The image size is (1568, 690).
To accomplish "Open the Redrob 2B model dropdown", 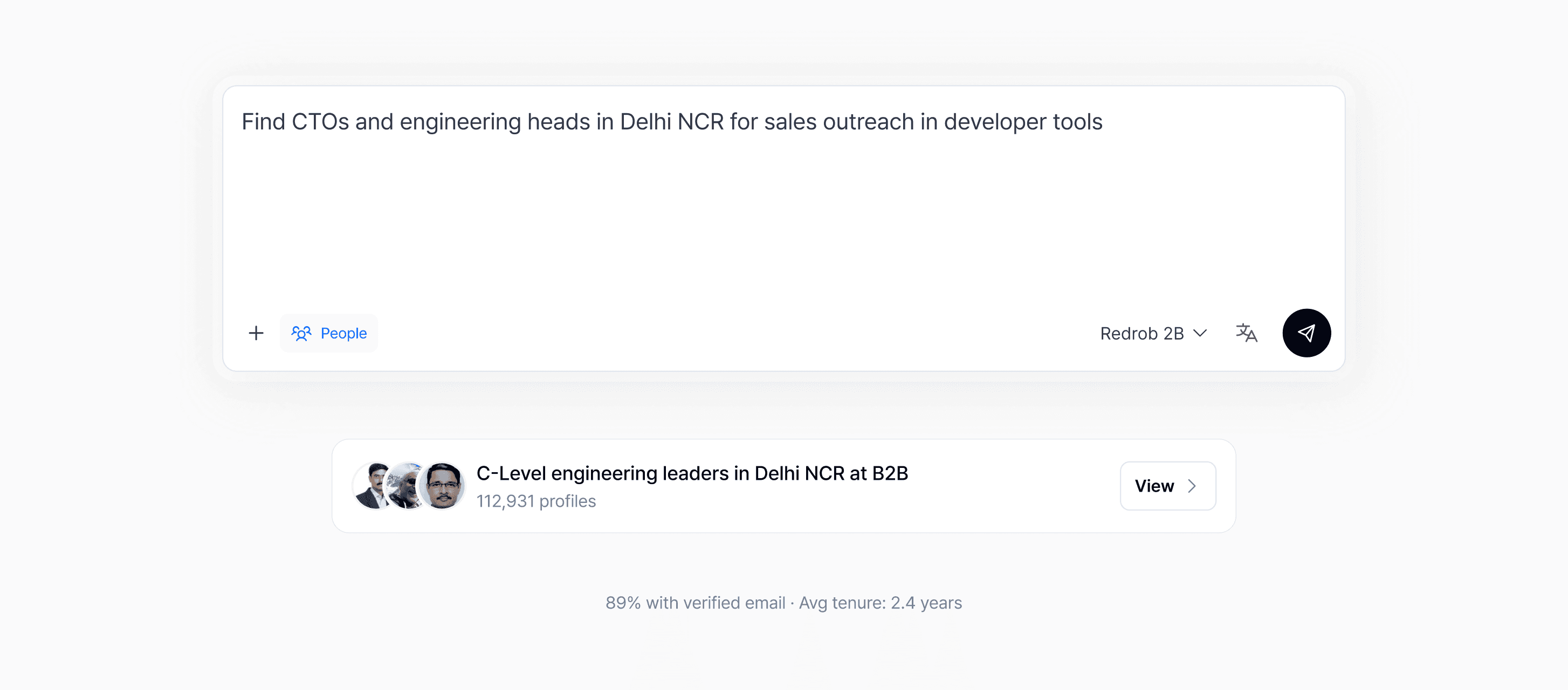I will 1153,334.
